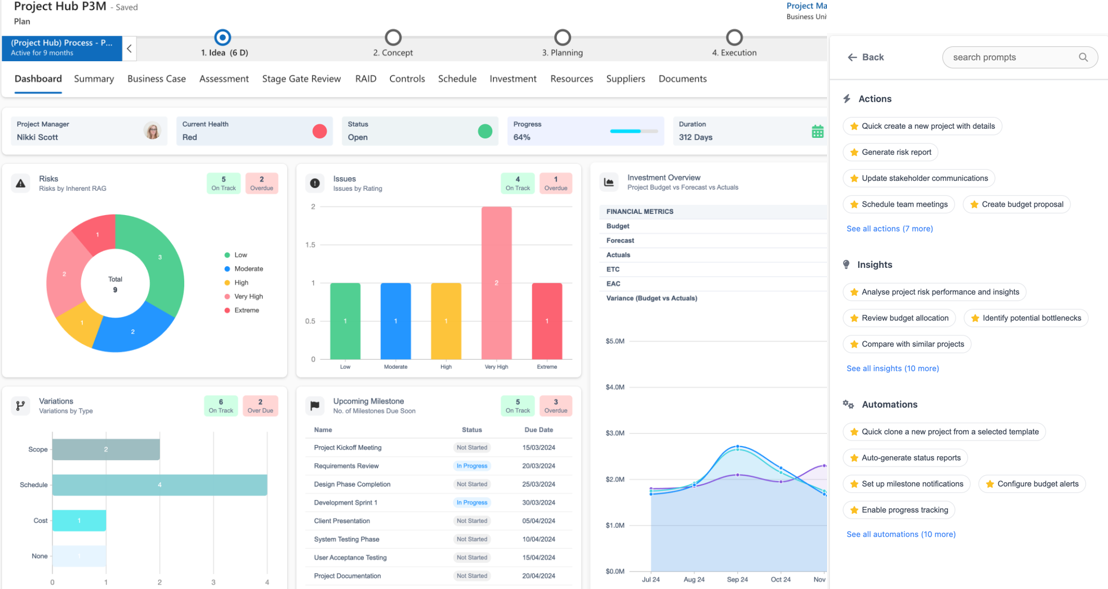This screenshot has height=589, width=1108.
Task: Collapse the process flow with left chevron
Action: pyautogui.click(x=129, y=49)
